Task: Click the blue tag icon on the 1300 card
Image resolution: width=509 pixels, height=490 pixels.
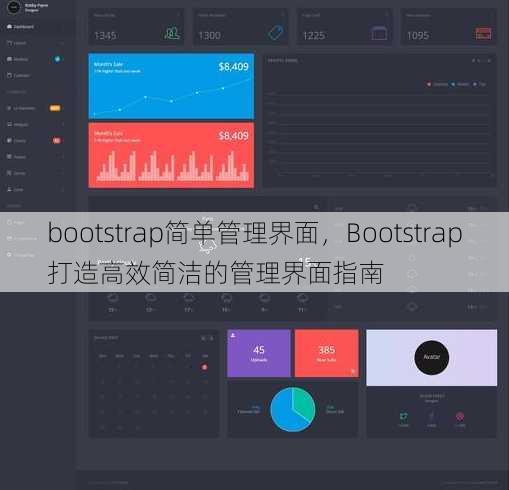Action: tap(275, 33)
